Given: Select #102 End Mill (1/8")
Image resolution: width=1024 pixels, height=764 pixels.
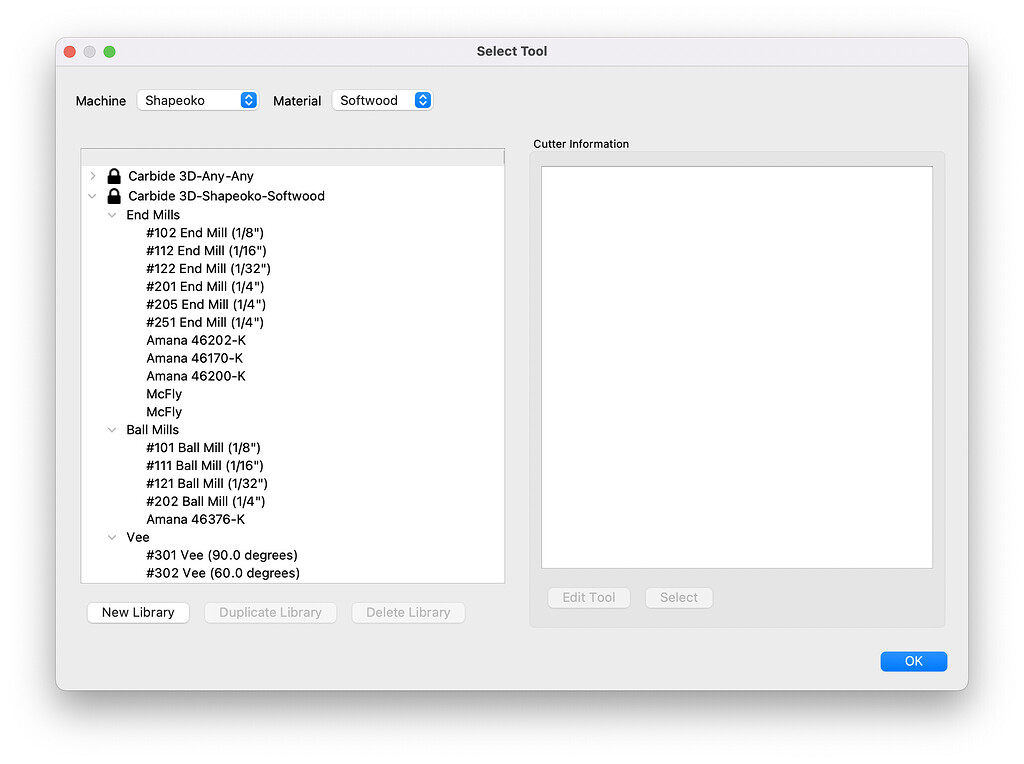Looking at the screenshot, I should pyautogui.click(x=205, y=233).
